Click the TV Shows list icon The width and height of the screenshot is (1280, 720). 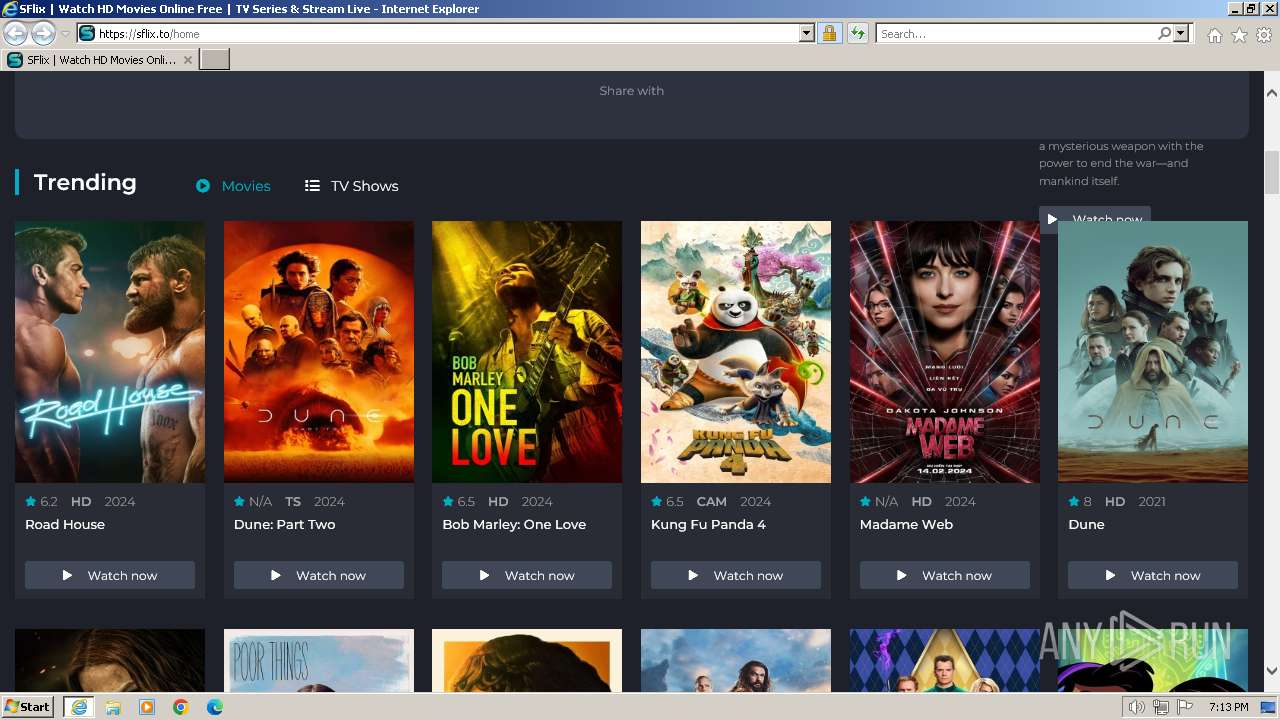click(x=312, y=186)
